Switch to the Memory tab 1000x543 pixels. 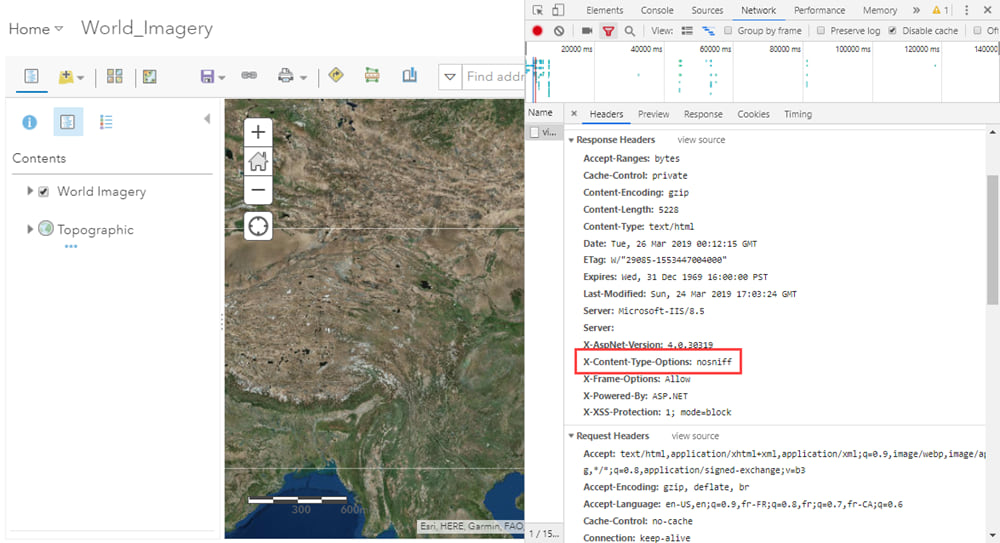pos(879,10)
